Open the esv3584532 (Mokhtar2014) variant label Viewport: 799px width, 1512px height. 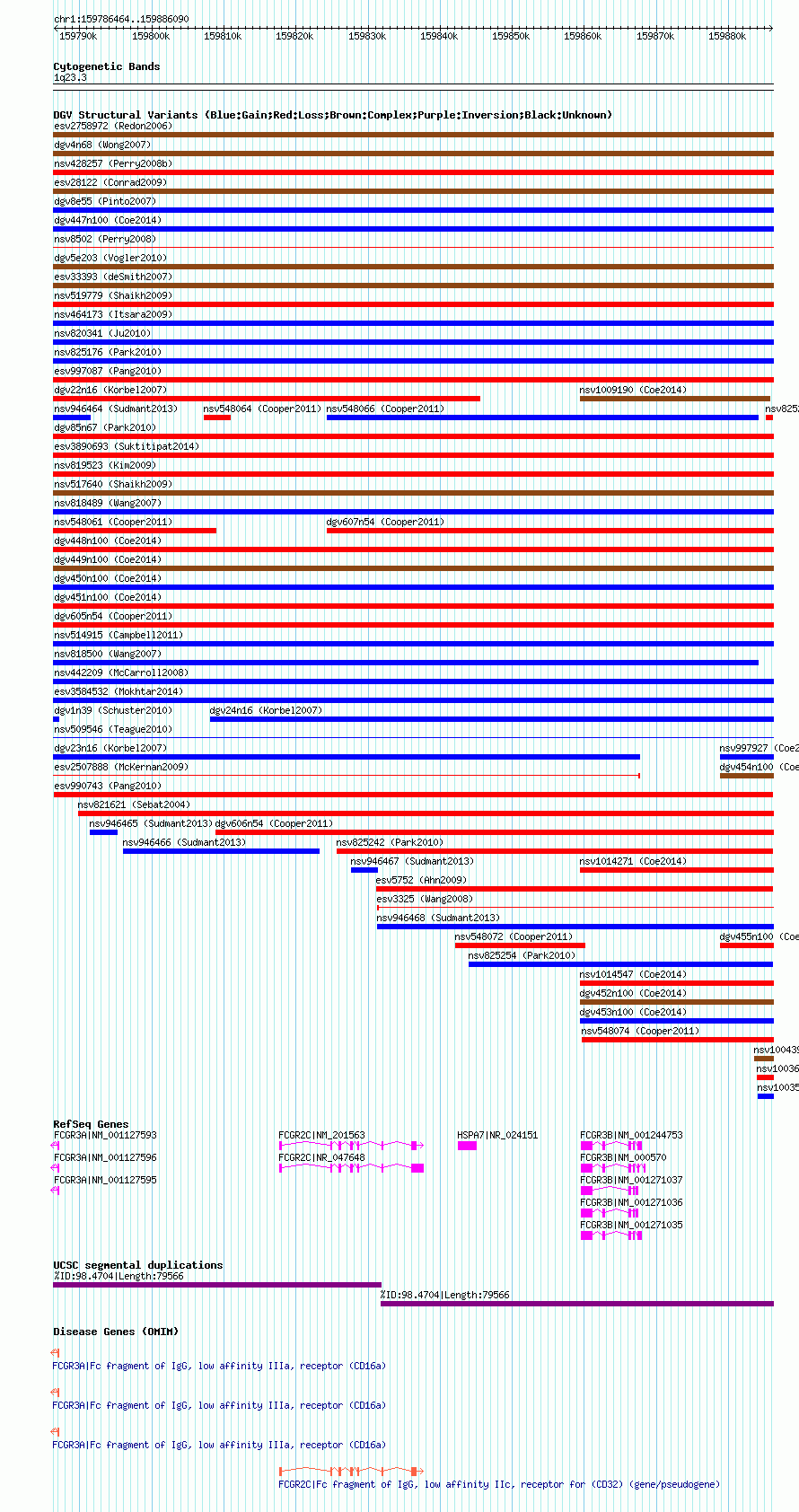[x=119, y=691]
